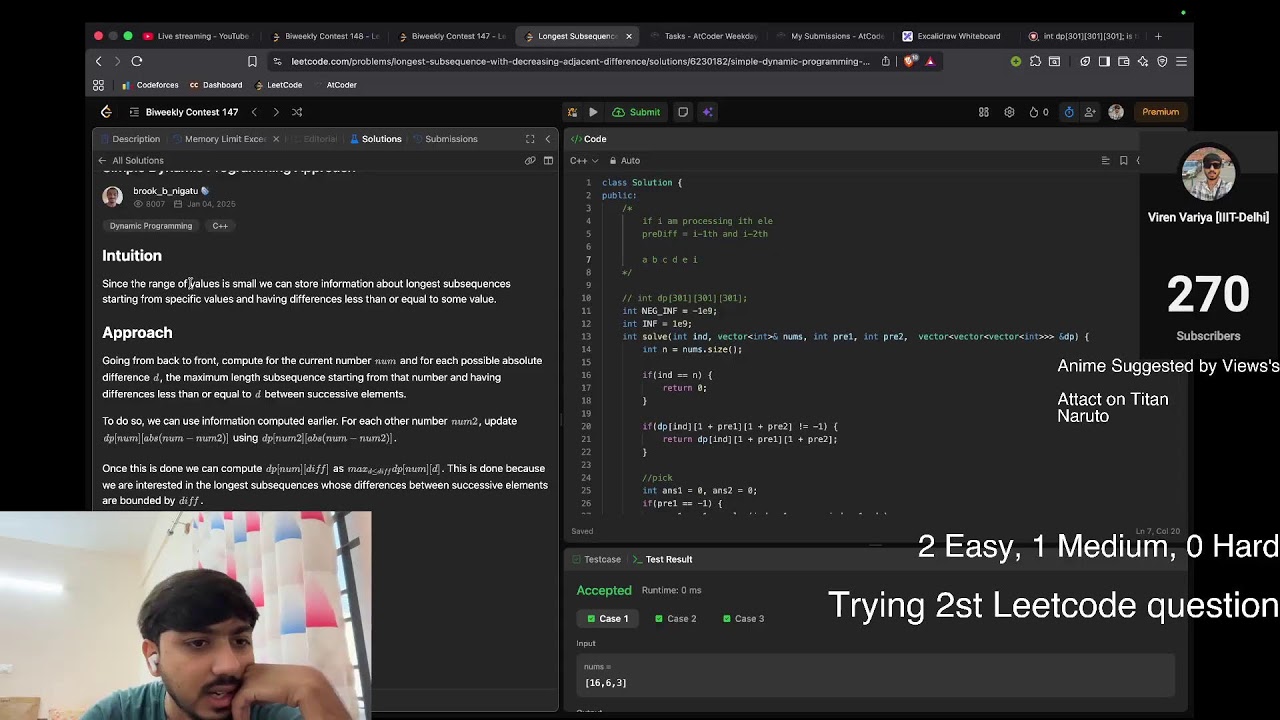Submit the solution
Image resolution: width=1280 pixels, height=720 pixels.
tap(636, 112)
